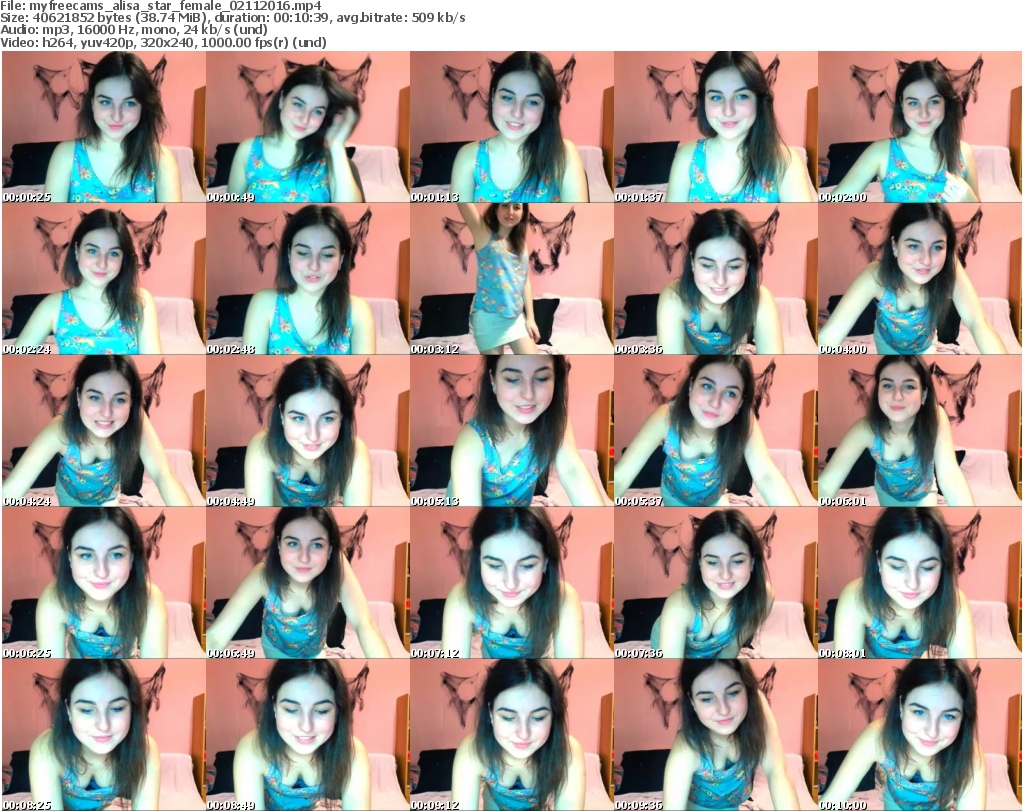Choose the thumbnail stamped 00:07:12

(x=511, y=583)
